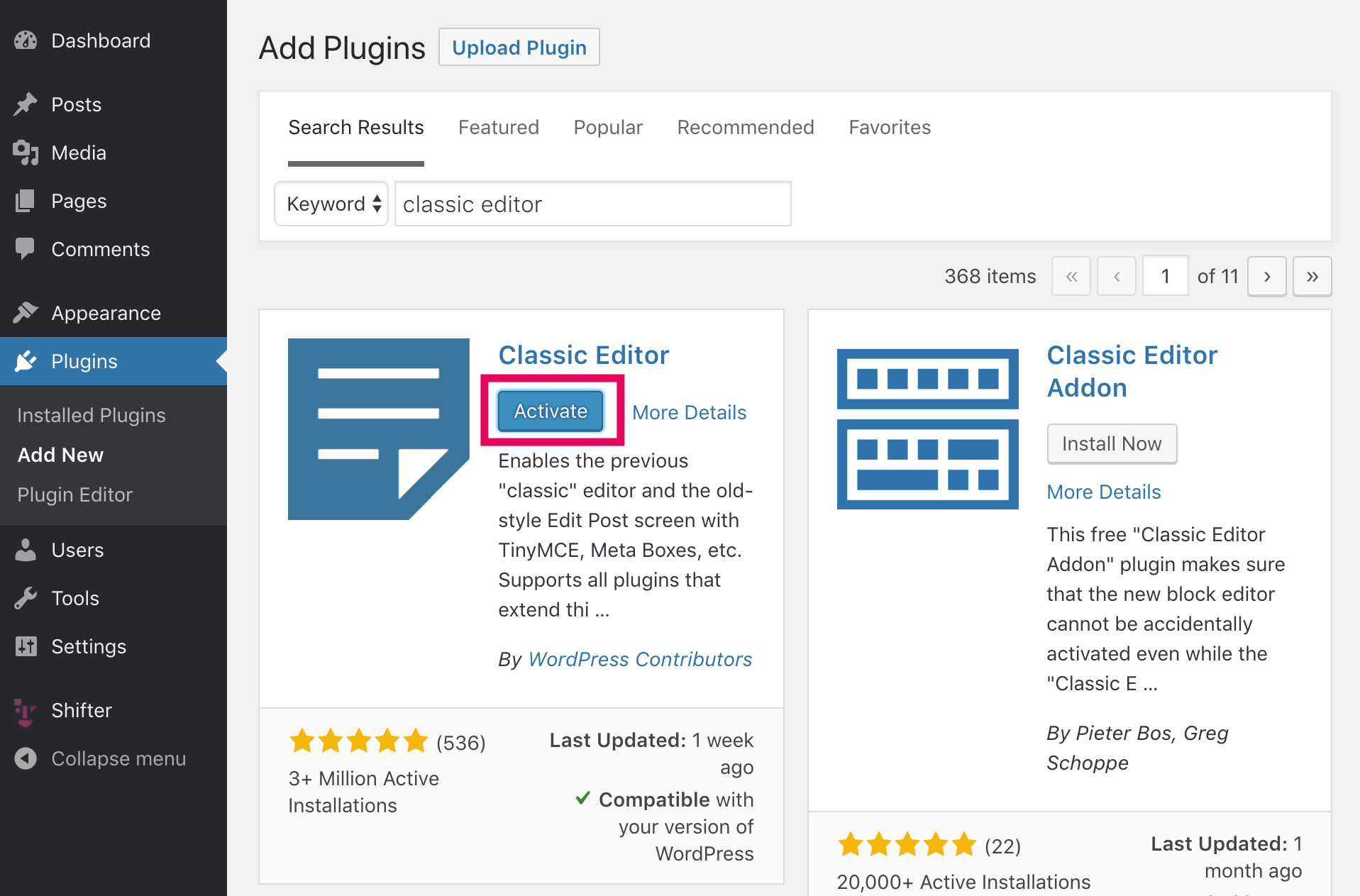The height and width of the screenshot is (896, 1360).
Task: Click the Tools wrench icon
Action: pyautogui.click(x=26, y=598)
